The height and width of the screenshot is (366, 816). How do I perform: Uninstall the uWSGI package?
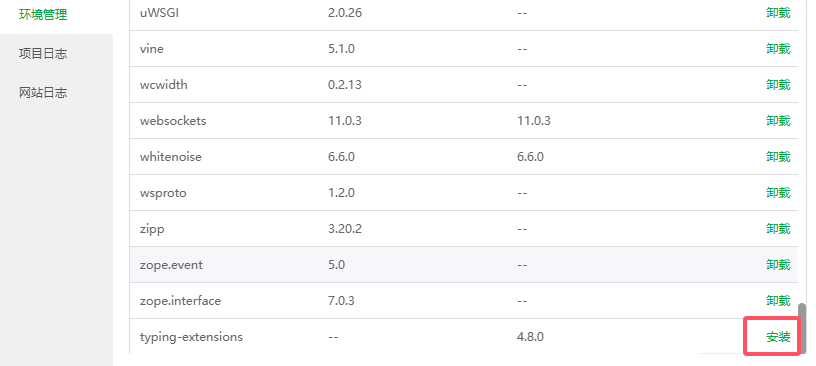pos(778,12)
